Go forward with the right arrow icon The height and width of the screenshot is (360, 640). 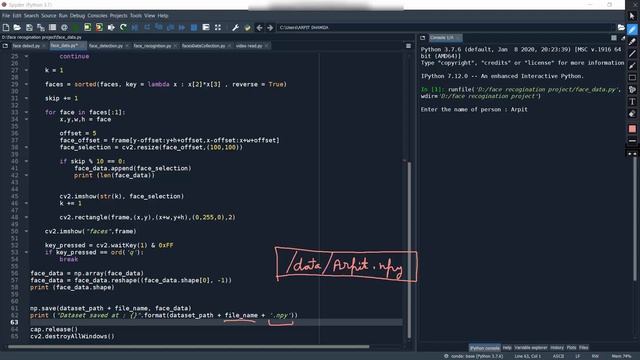click(x=270, y=27)
